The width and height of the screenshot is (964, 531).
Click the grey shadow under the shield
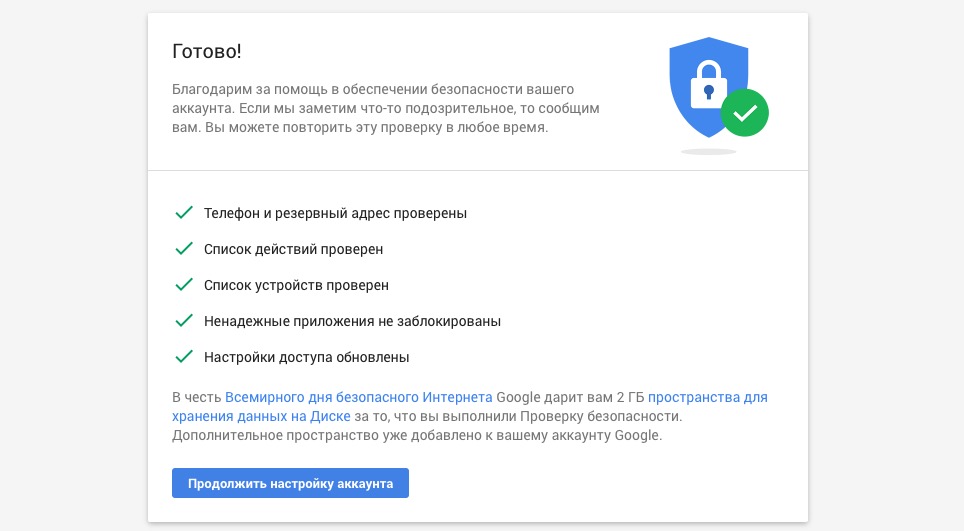coord(708,151)
